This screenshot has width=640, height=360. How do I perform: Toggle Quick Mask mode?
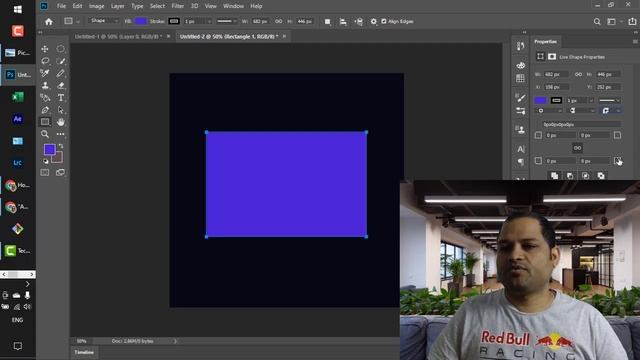[45, 173]
